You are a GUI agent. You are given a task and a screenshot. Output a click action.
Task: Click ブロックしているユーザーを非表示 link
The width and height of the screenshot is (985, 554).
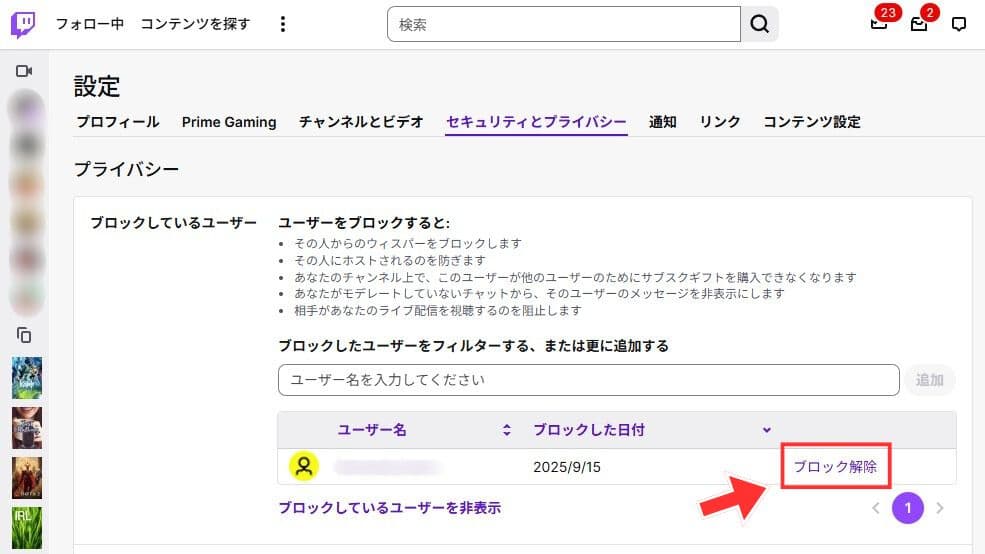tap(389, 508)
